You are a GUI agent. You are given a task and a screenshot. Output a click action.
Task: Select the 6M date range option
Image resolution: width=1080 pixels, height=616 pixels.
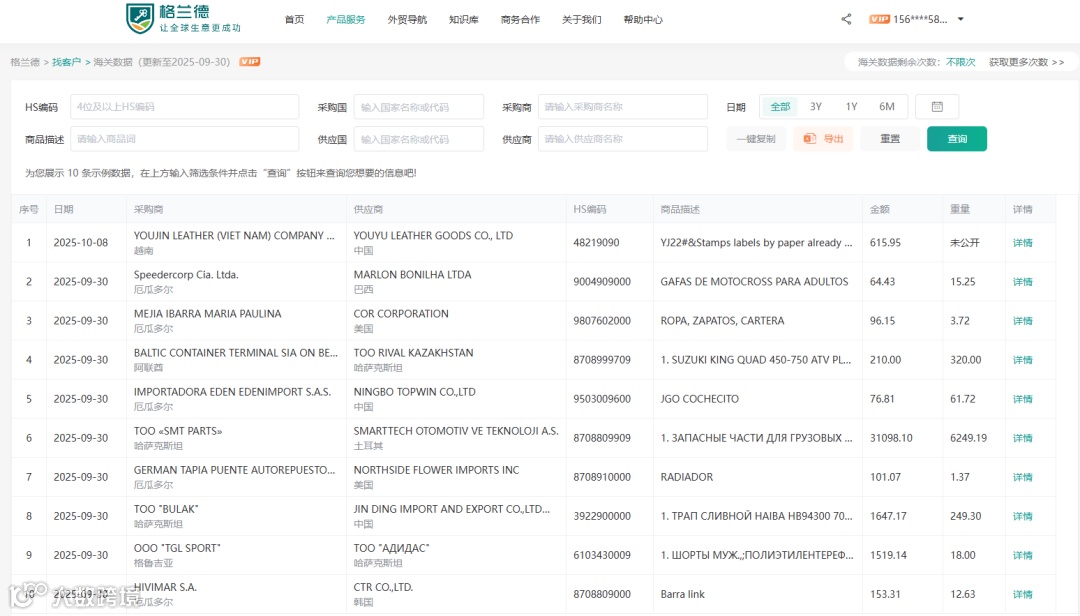click(886, 107)
